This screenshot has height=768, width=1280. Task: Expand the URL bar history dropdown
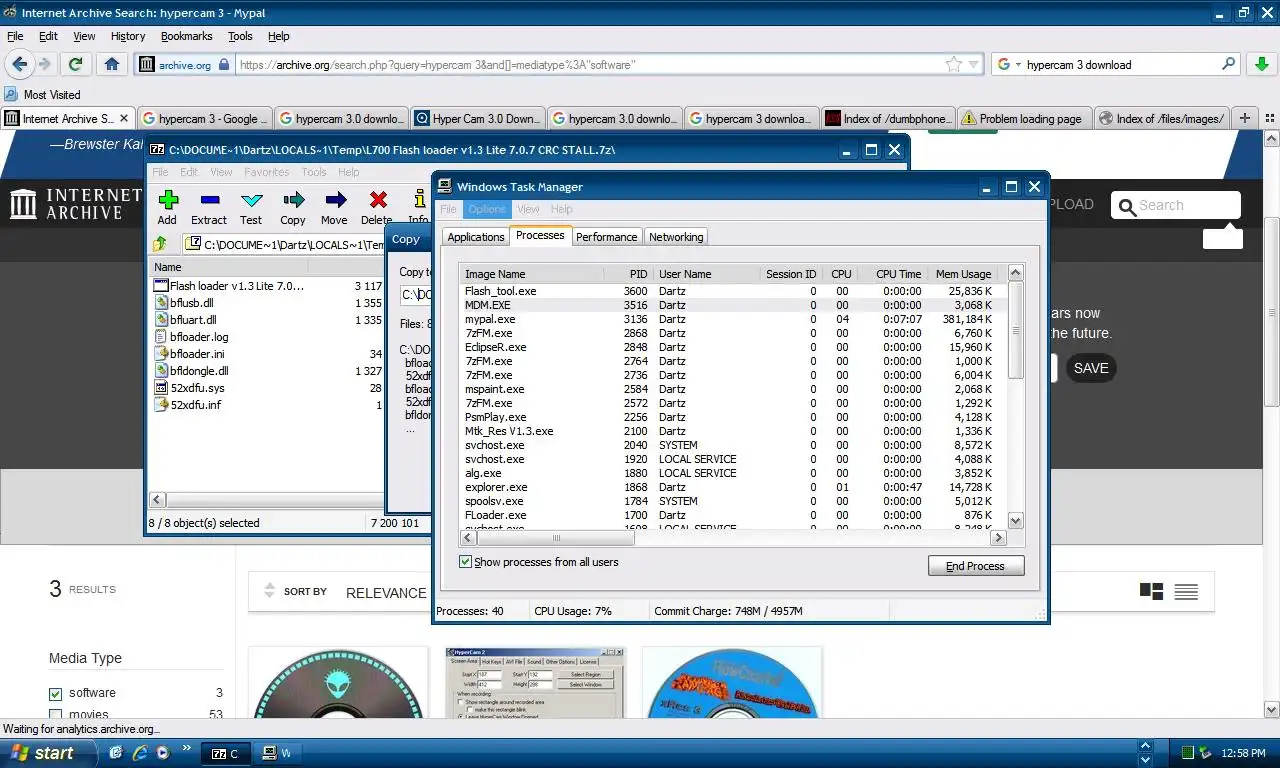click(x=975, y=64)
